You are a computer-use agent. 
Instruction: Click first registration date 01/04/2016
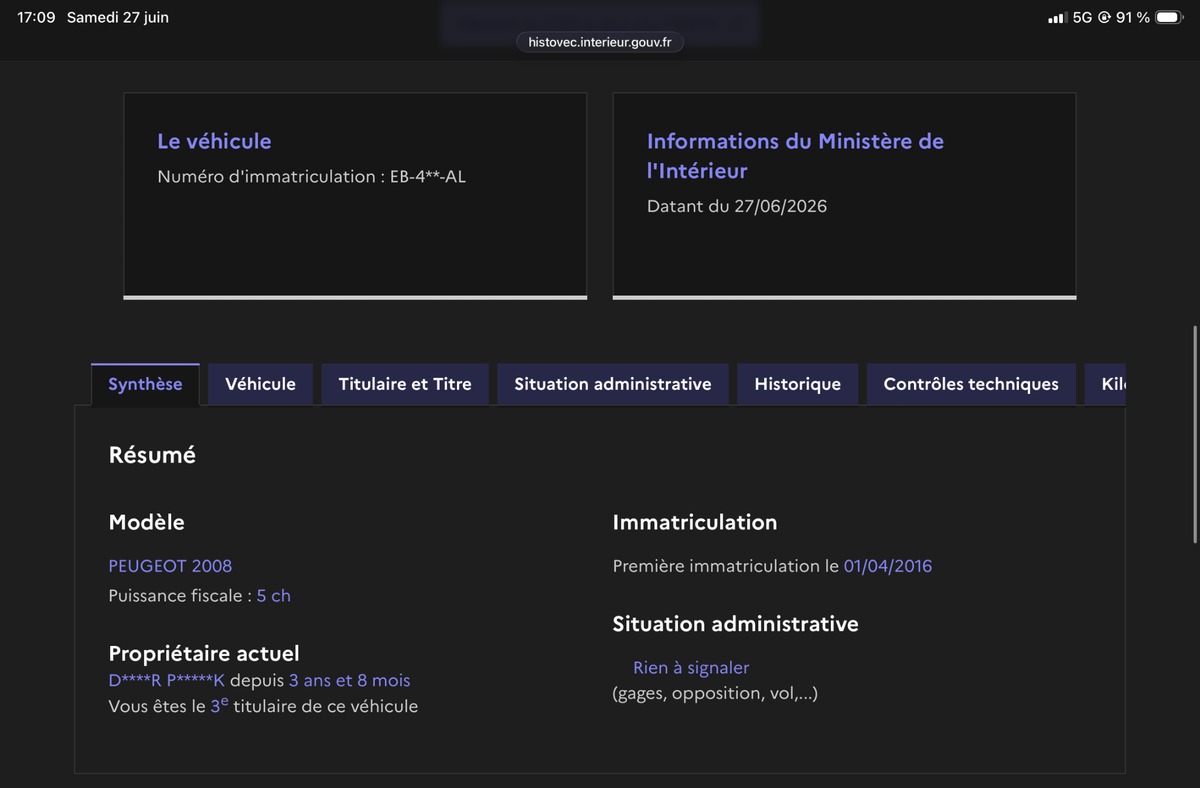click(x=888, y=566)
